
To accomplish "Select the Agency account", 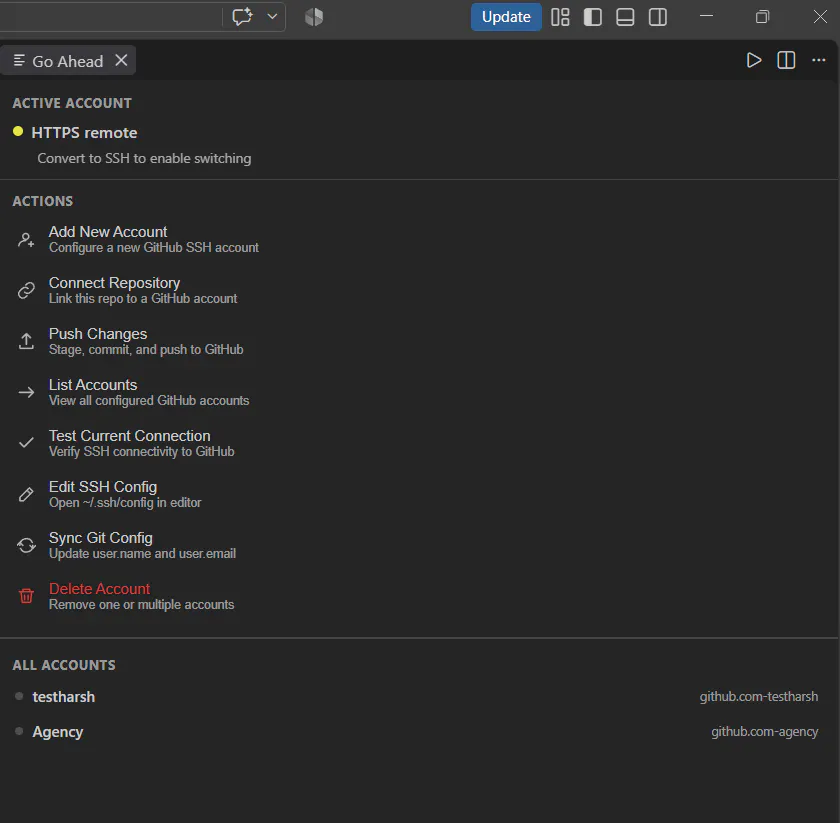I will click(x=57, y=732).
